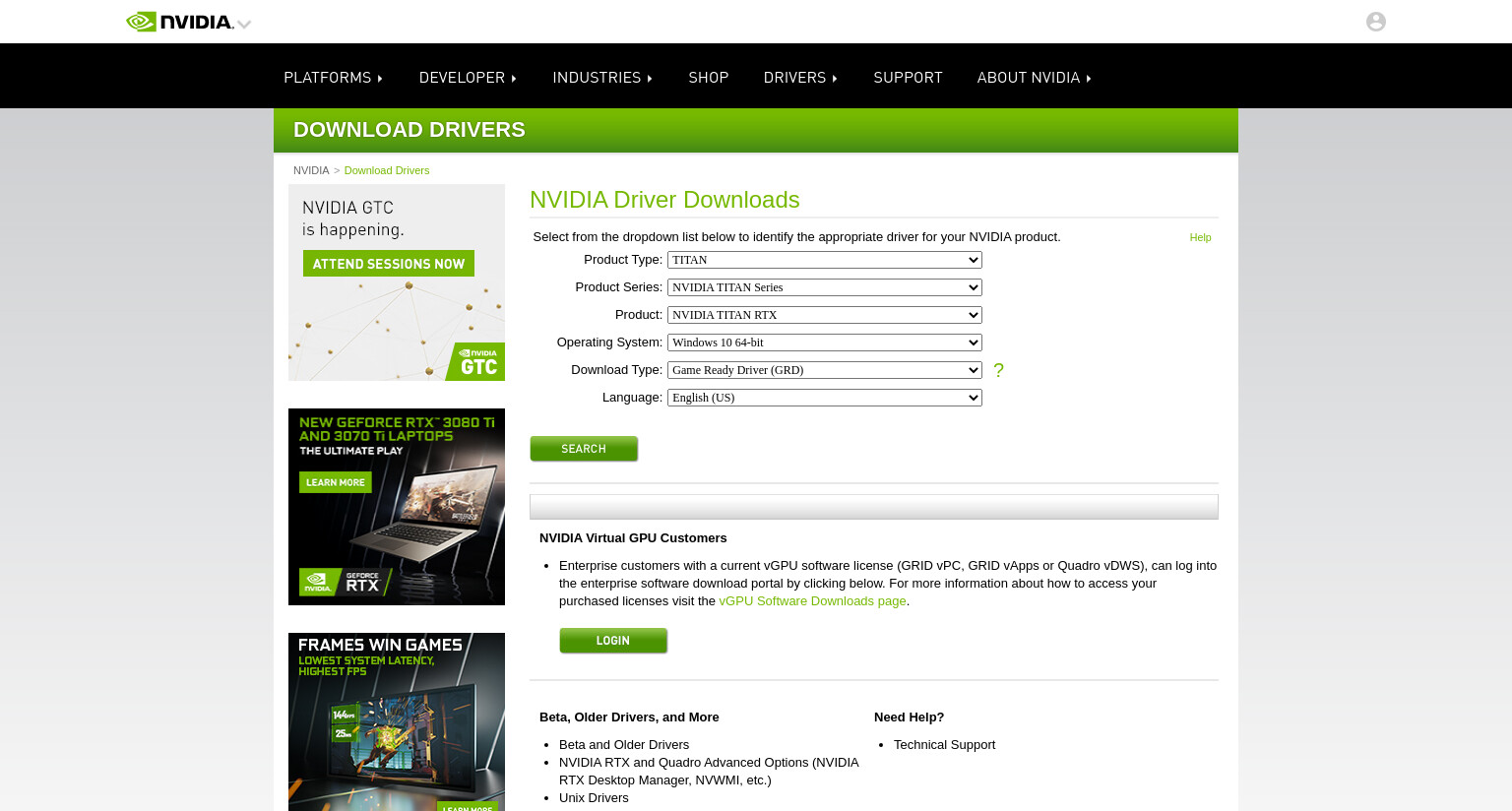Go to the Support page

pos(908,78)
